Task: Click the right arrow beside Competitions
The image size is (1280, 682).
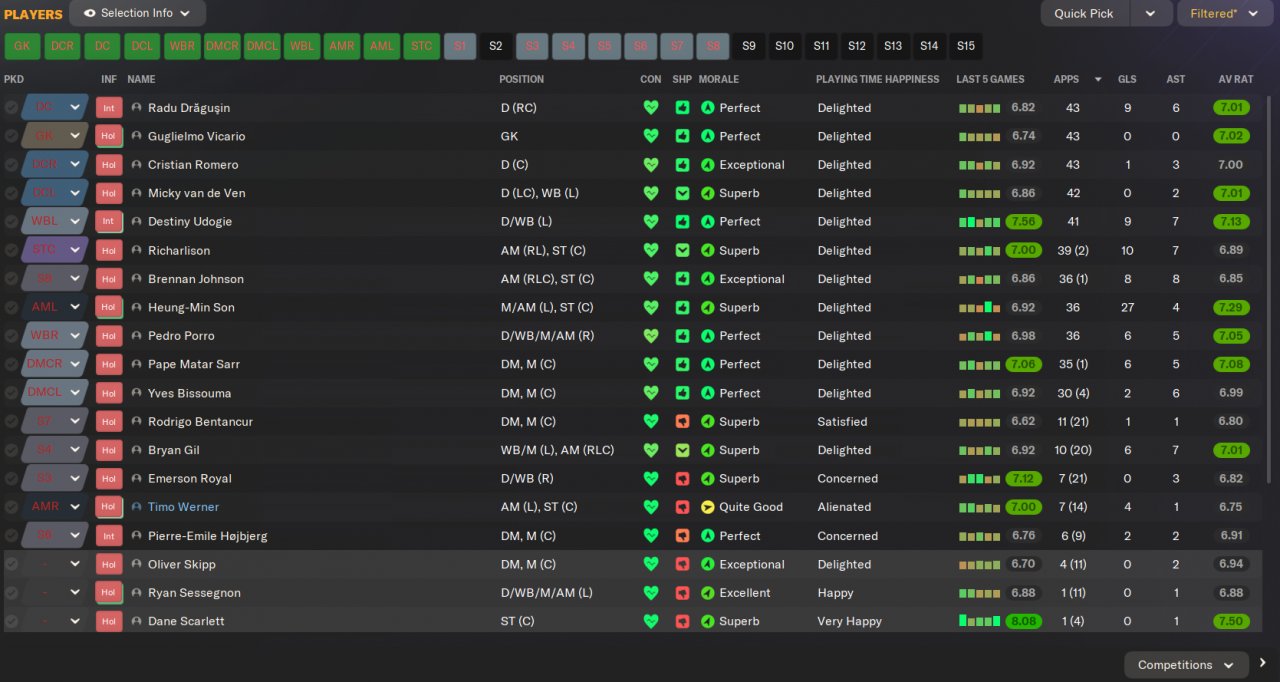Action: [x=1264, y=663]
